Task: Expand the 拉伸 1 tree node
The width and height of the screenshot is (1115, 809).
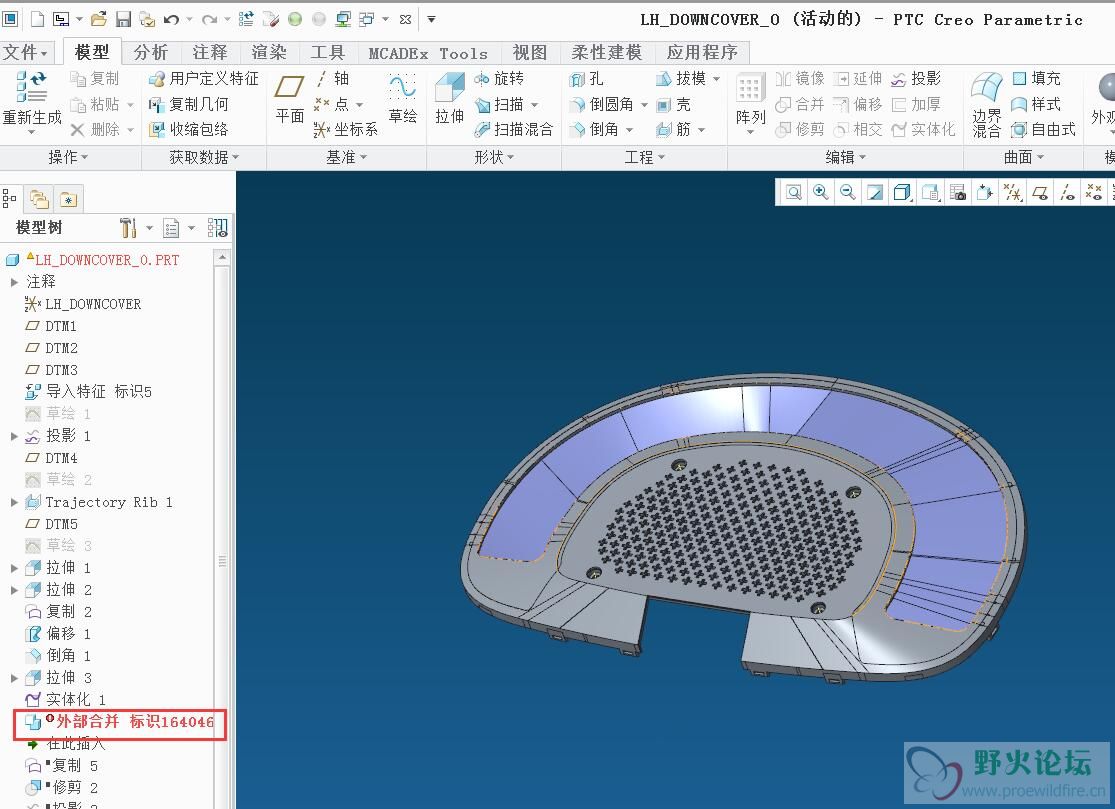Action: (14, 568)
